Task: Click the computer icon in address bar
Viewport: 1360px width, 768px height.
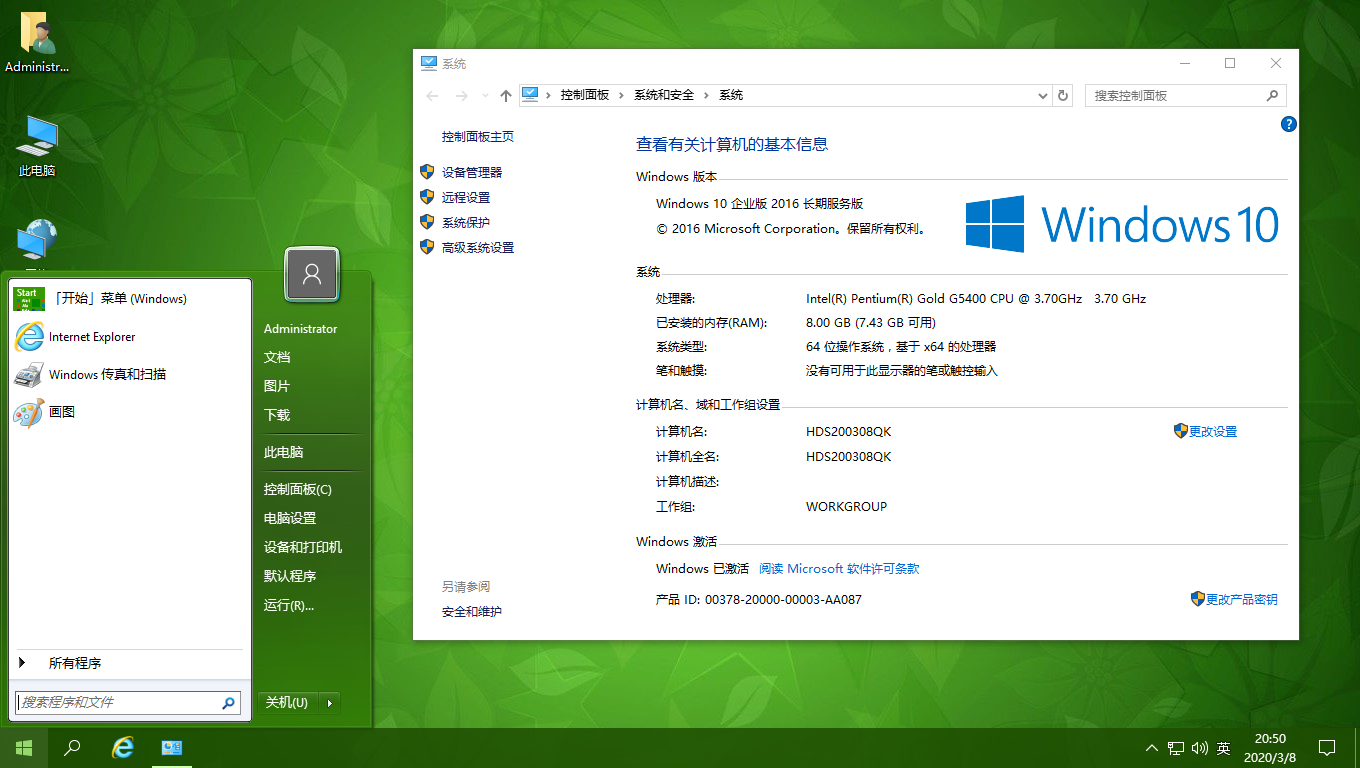Action: tap(530, 95)
